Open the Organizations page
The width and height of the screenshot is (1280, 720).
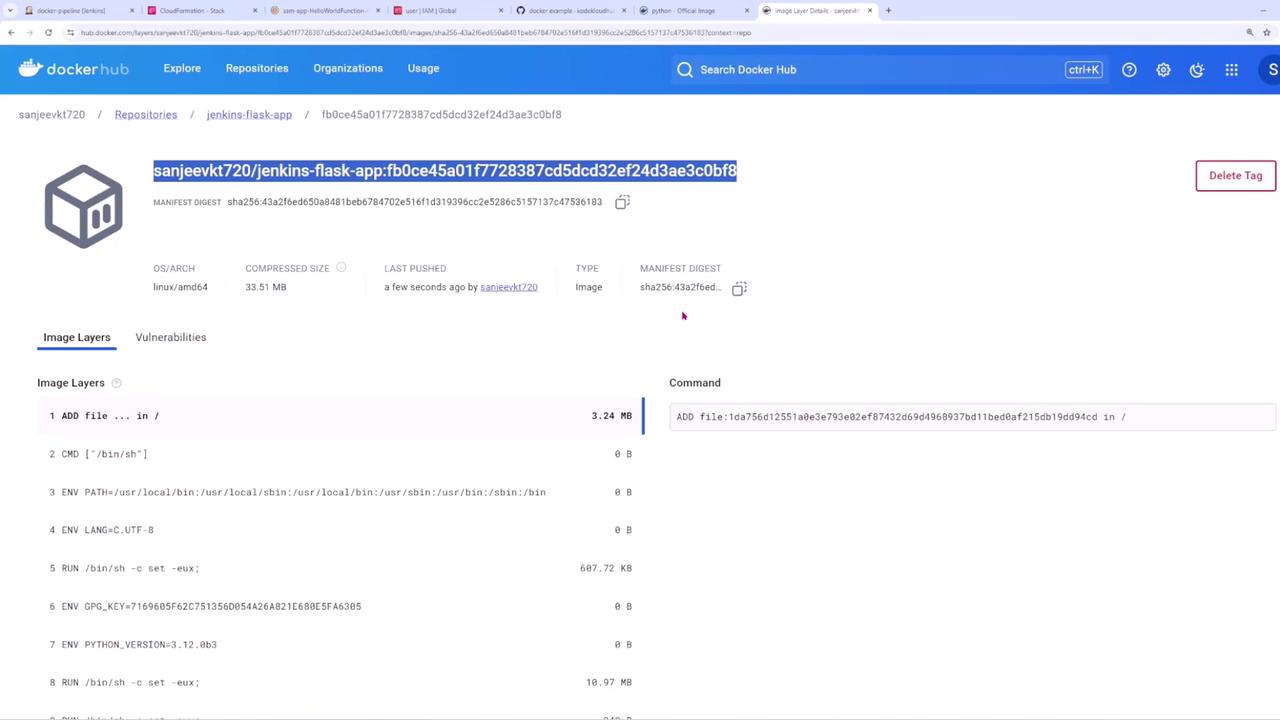(348, 68)
